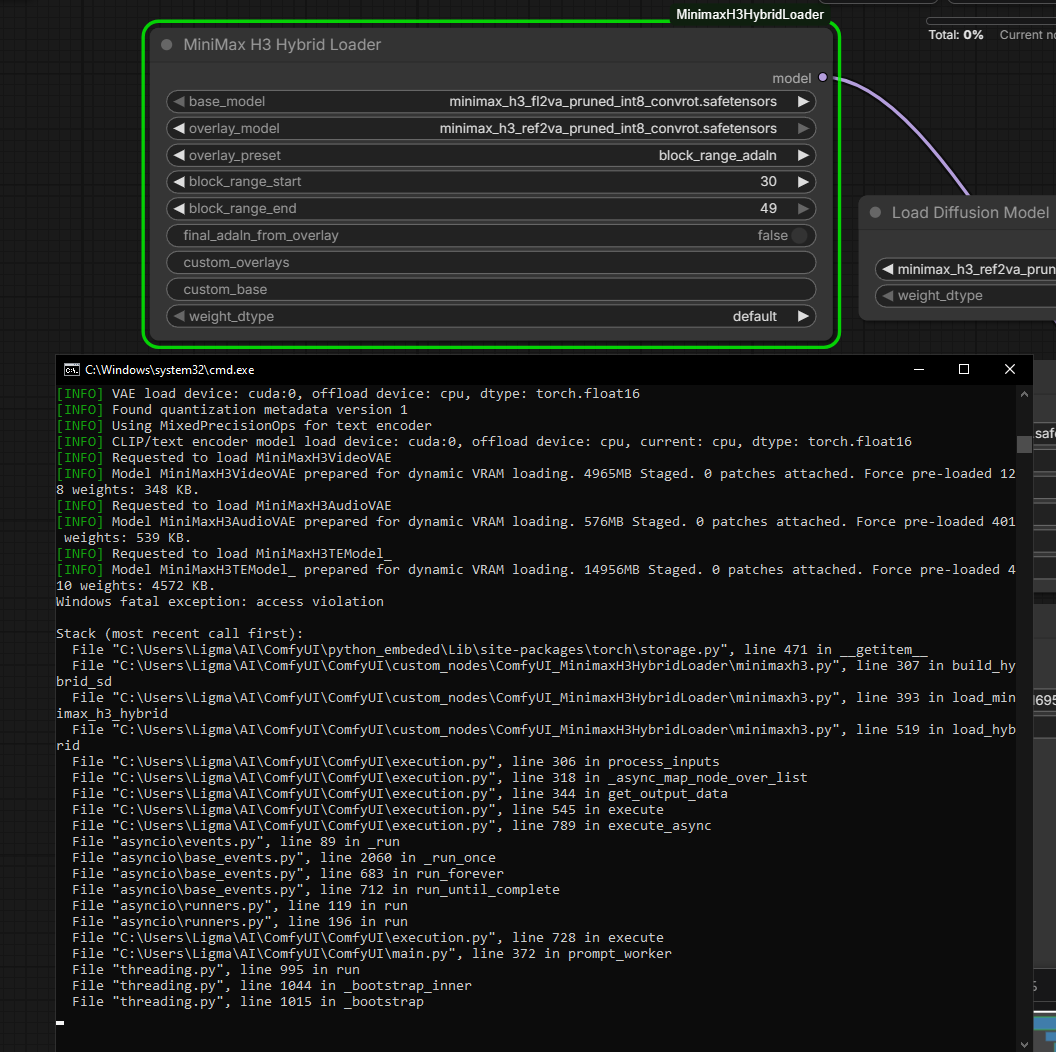
Task: Decrease block_range_end with left arrow
Action: point(178,209)
